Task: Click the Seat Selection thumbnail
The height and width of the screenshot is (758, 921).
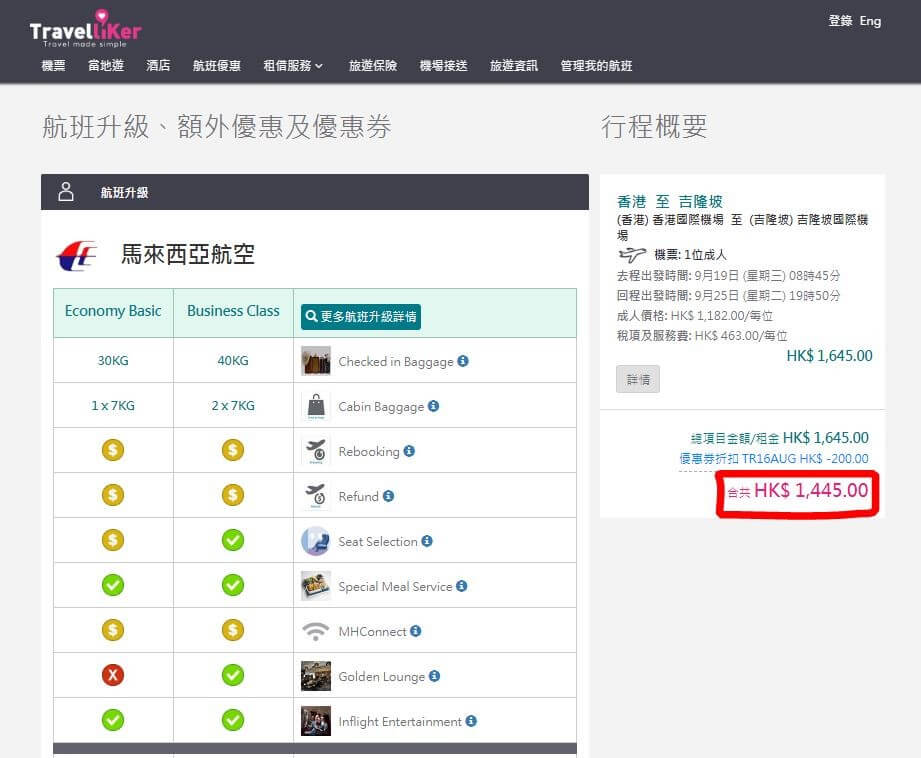Action: tap(316, 541)
